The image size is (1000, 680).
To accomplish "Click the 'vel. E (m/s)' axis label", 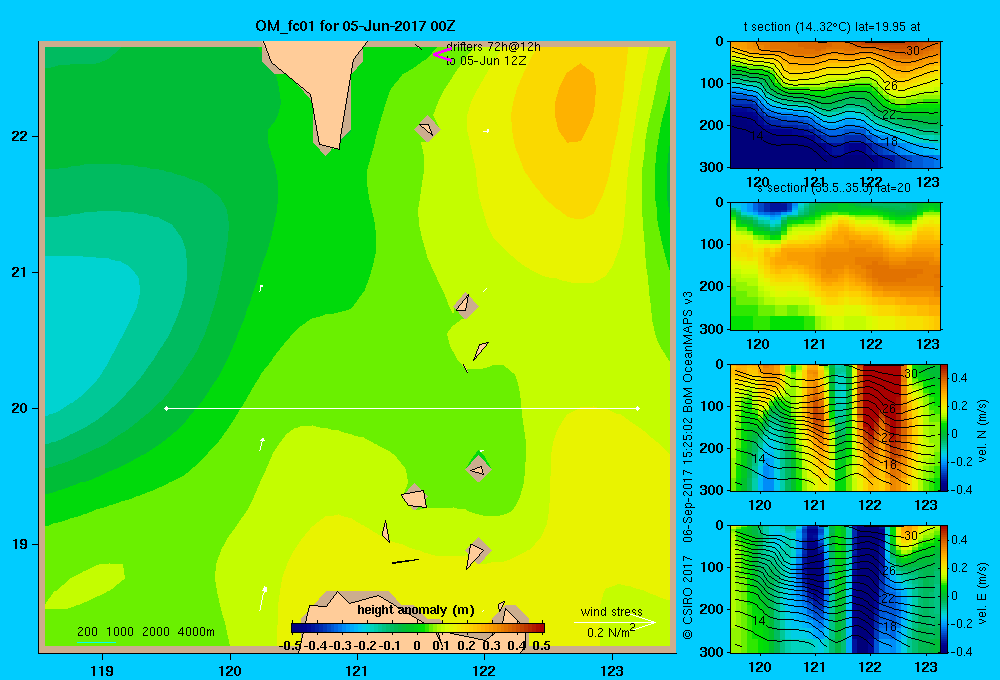I will click(982, 593).
